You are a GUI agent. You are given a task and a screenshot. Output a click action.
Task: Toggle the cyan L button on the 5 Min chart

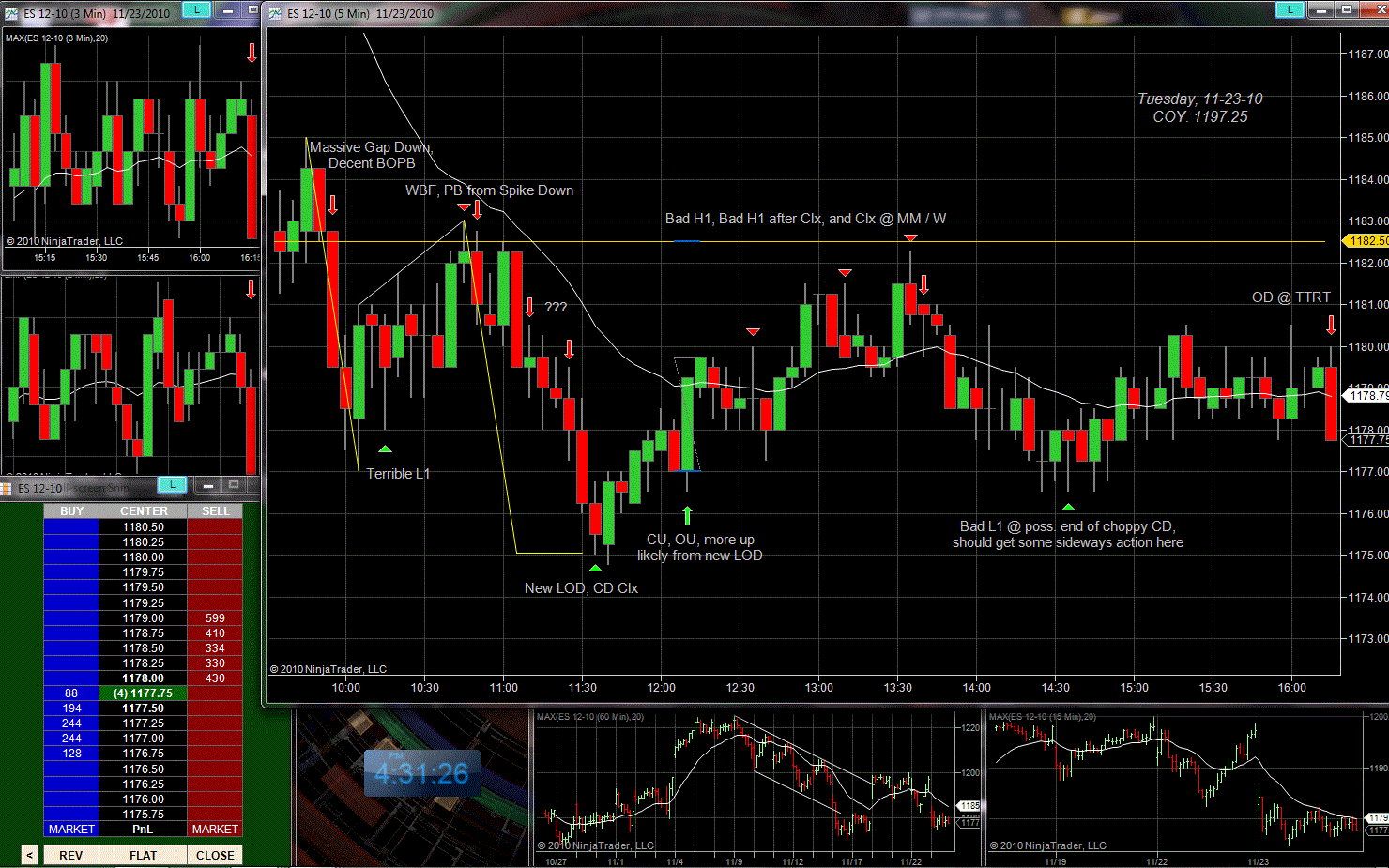tap(1290, 10)
